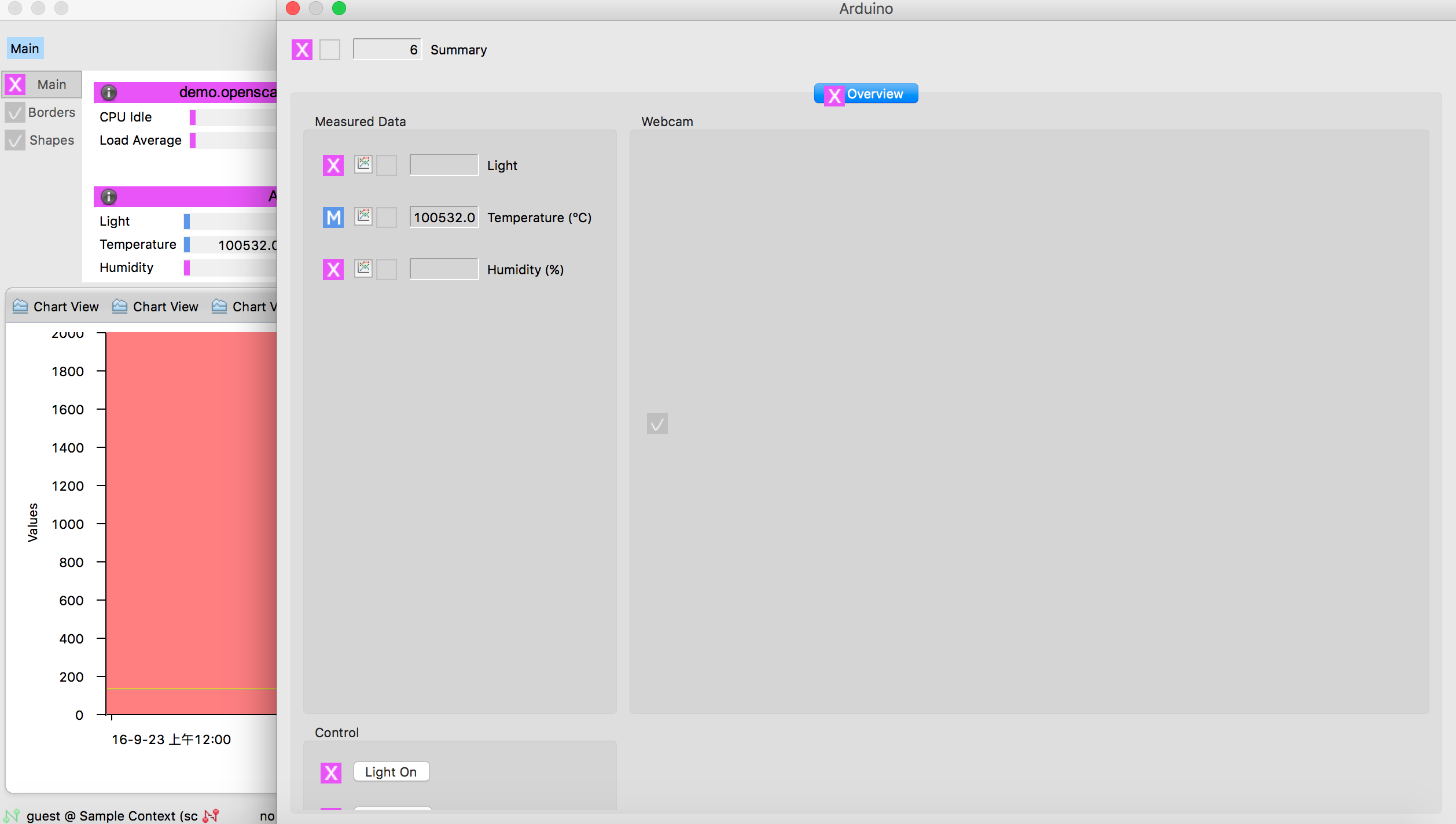Toggle the Borders checkbox
This screenshot has height=824, width=1456.
coord(15,113)
